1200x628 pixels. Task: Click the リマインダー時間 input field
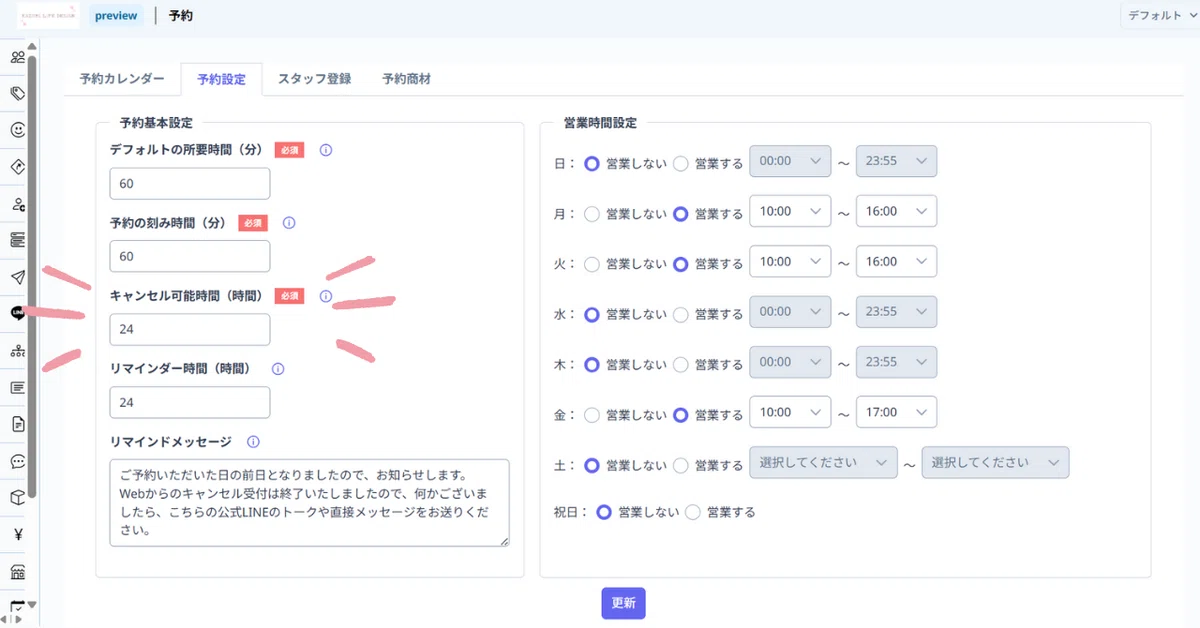coord(190,402)
